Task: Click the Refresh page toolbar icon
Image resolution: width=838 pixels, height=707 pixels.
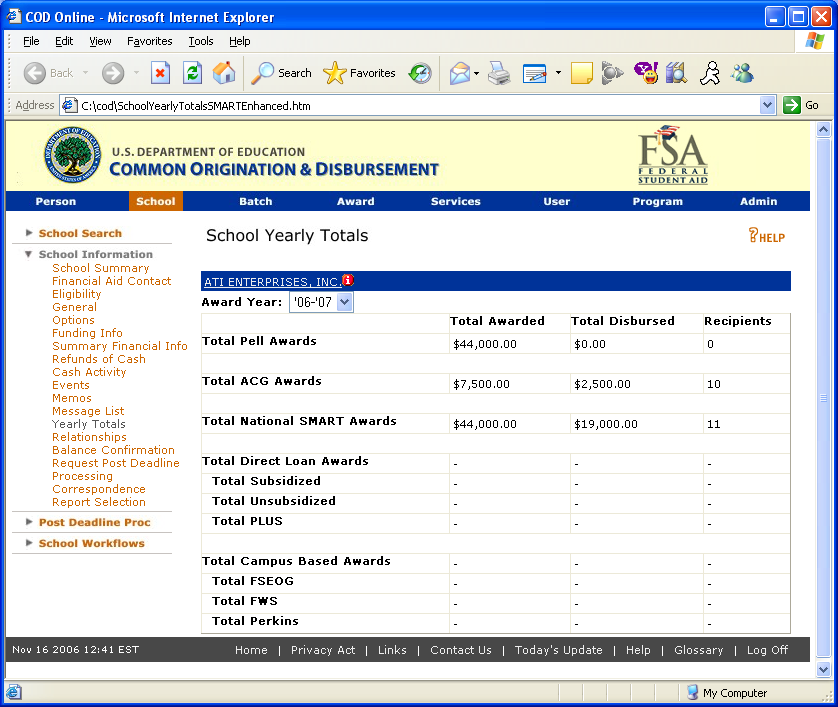Action: point(192,73)
